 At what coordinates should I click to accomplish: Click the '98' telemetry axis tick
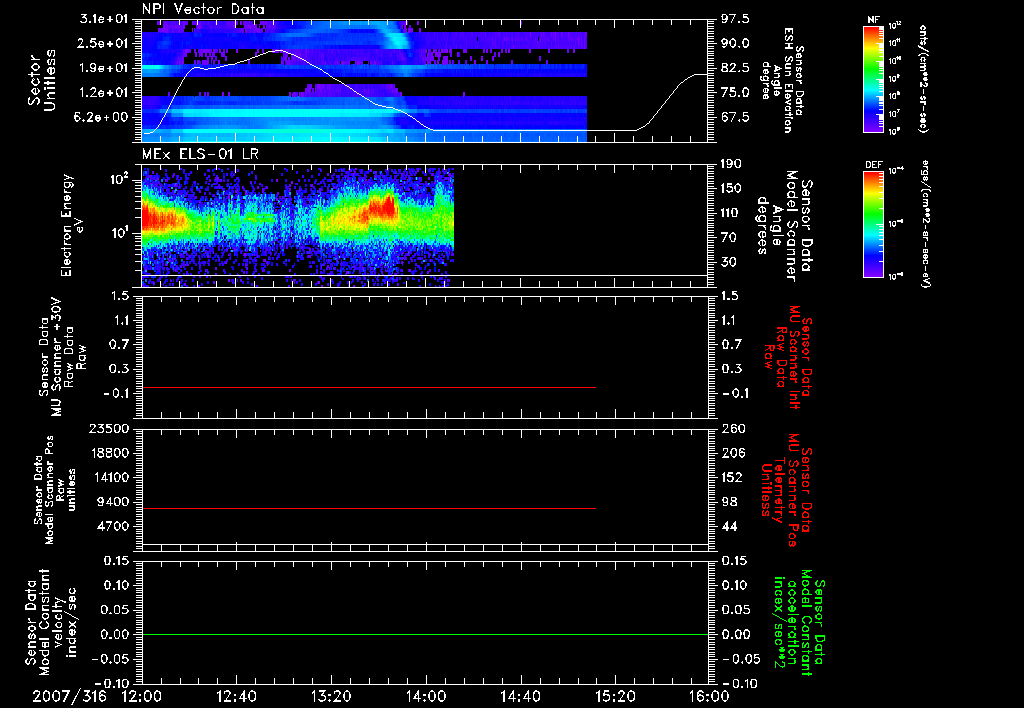point(729,502)
